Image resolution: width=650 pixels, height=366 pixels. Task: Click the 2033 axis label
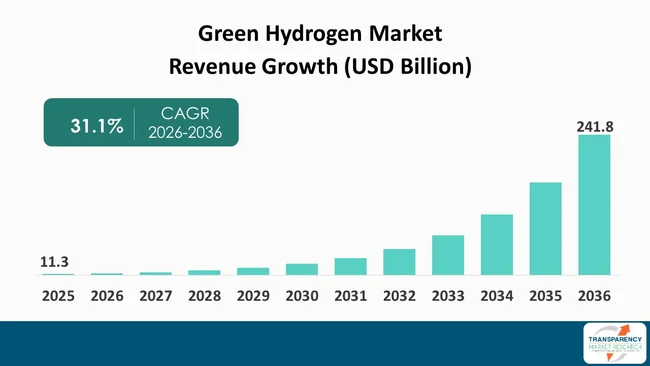[448, 296]
